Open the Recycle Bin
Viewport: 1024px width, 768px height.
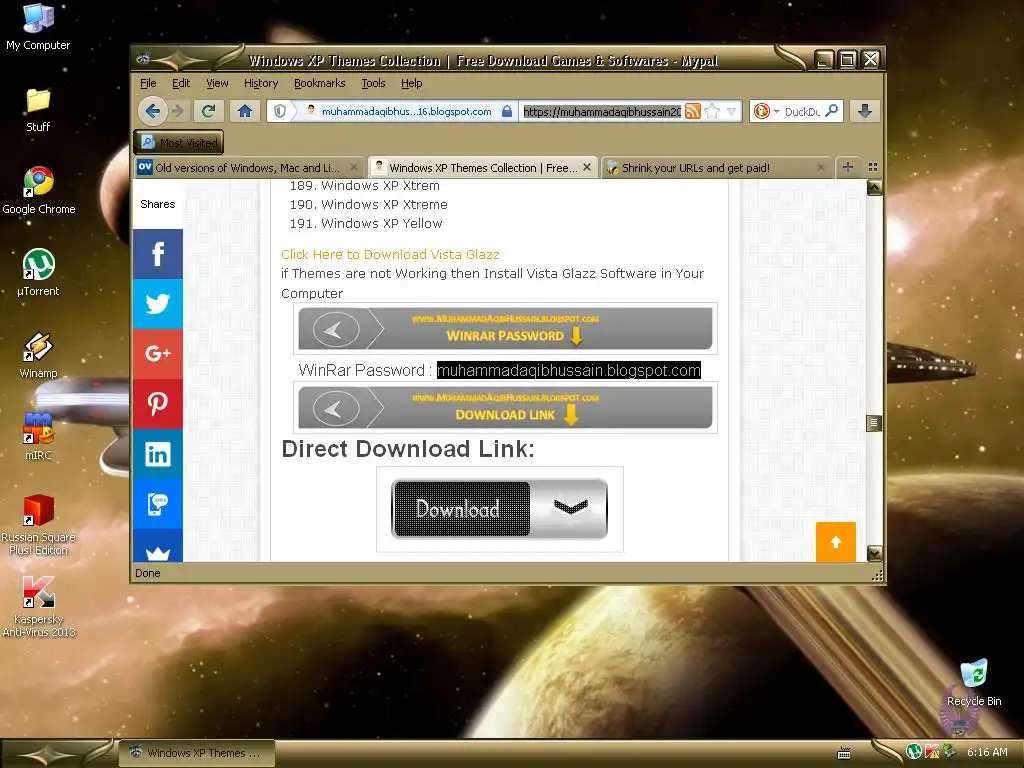click(x=974, y=683)
